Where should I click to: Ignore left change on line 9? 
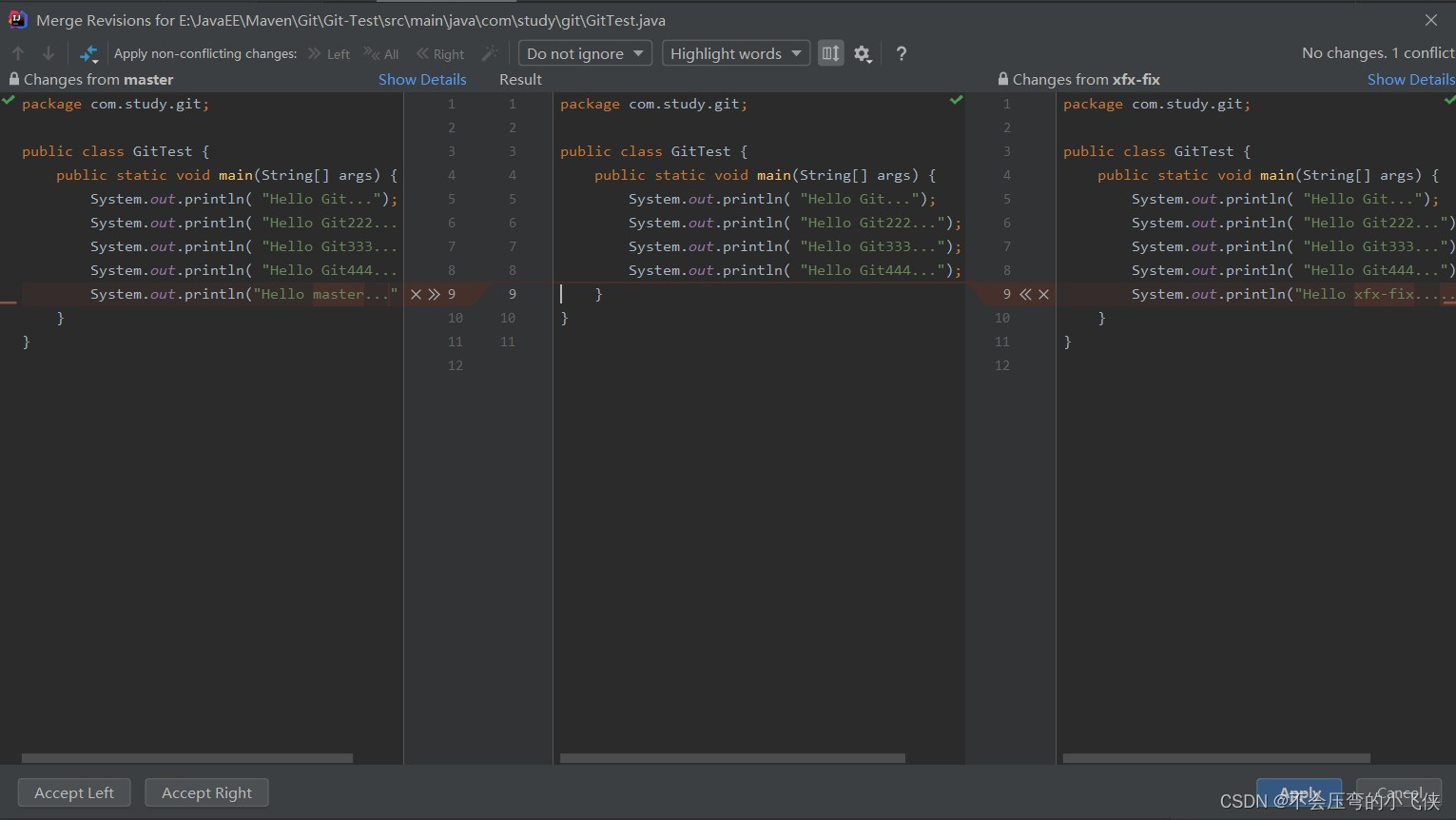pyautogui.click(x=416, y=295)
